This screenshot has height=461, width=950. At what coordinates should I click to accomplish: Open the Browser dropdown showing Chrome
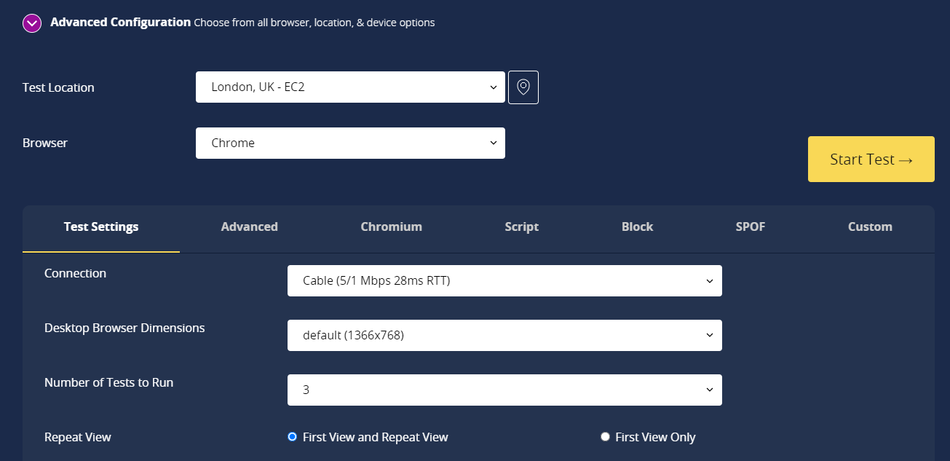click(x=350, y=143)
